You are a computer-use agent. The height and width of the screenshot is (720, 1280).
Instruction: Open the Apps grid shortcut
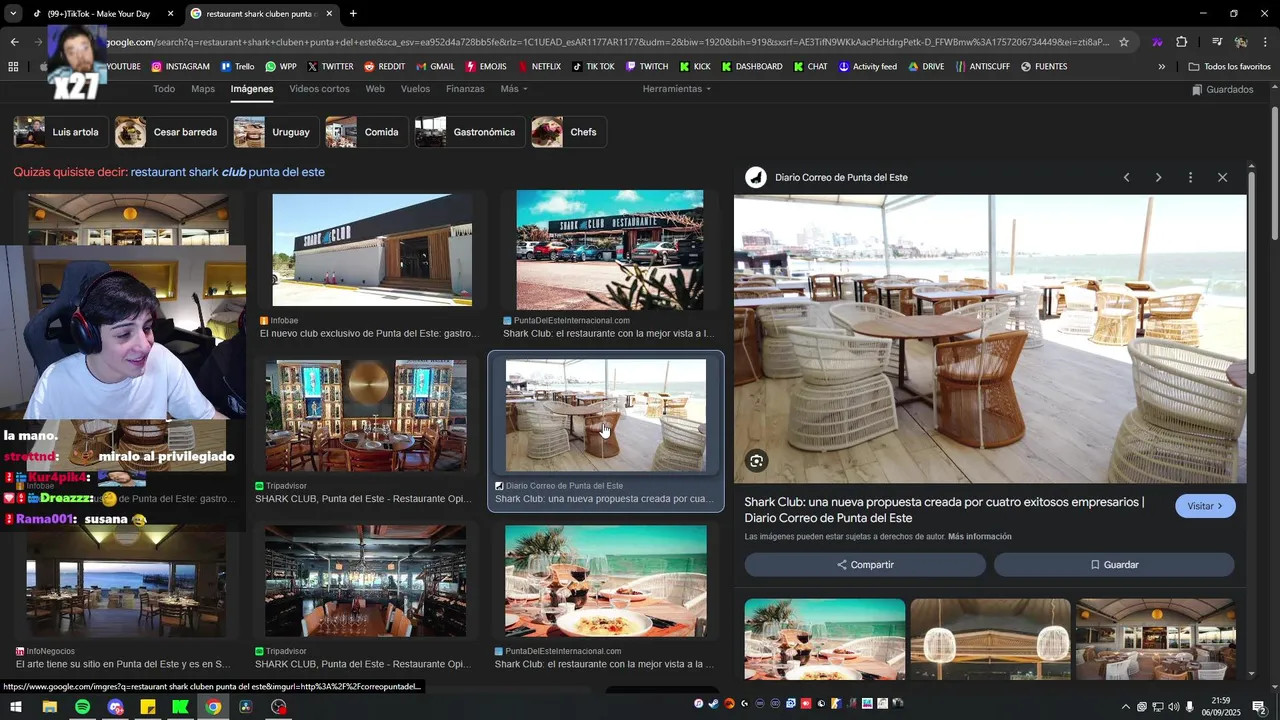(13, 67)
